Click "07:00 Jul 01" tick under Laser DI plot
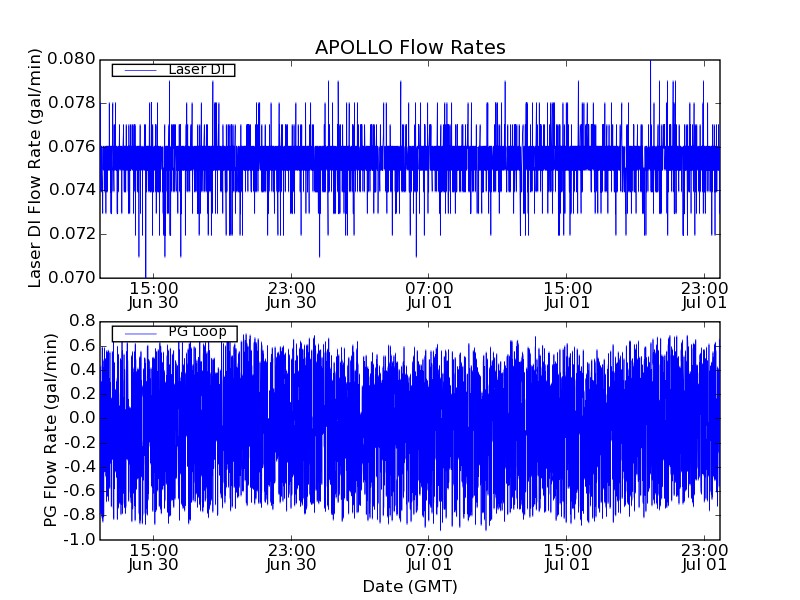This screenshot has height=600, width=800. click(x=429, y=296)
